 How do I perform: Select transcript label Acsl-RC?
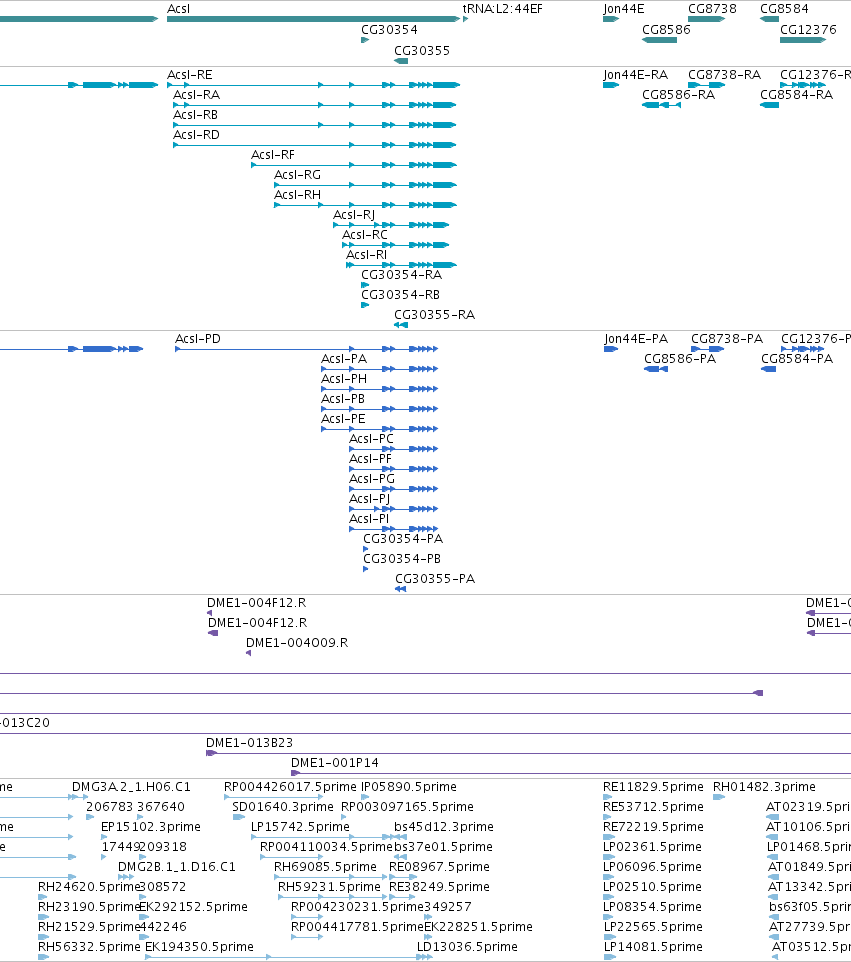(365, 235)
